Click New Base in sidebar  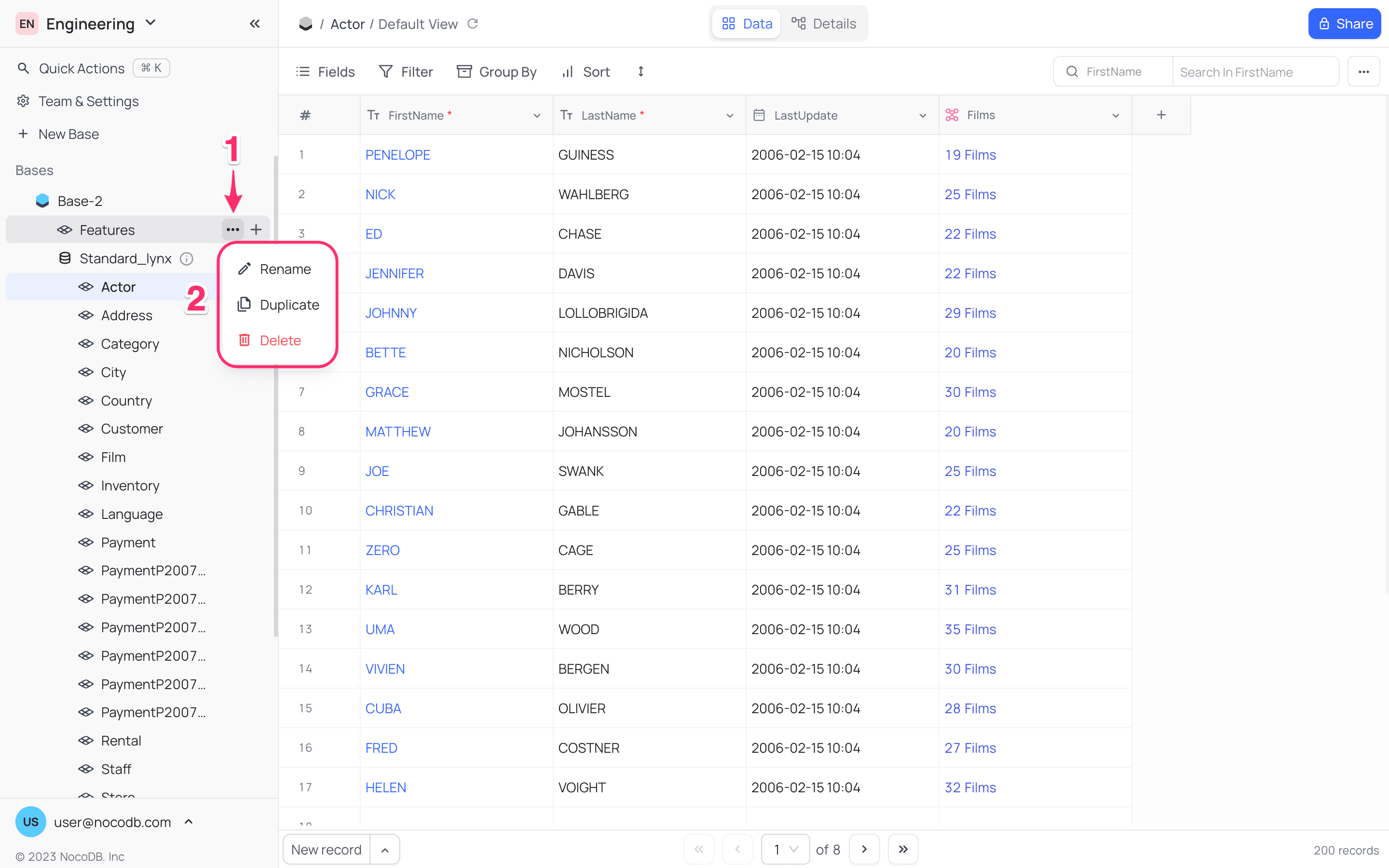click(58, 134)
